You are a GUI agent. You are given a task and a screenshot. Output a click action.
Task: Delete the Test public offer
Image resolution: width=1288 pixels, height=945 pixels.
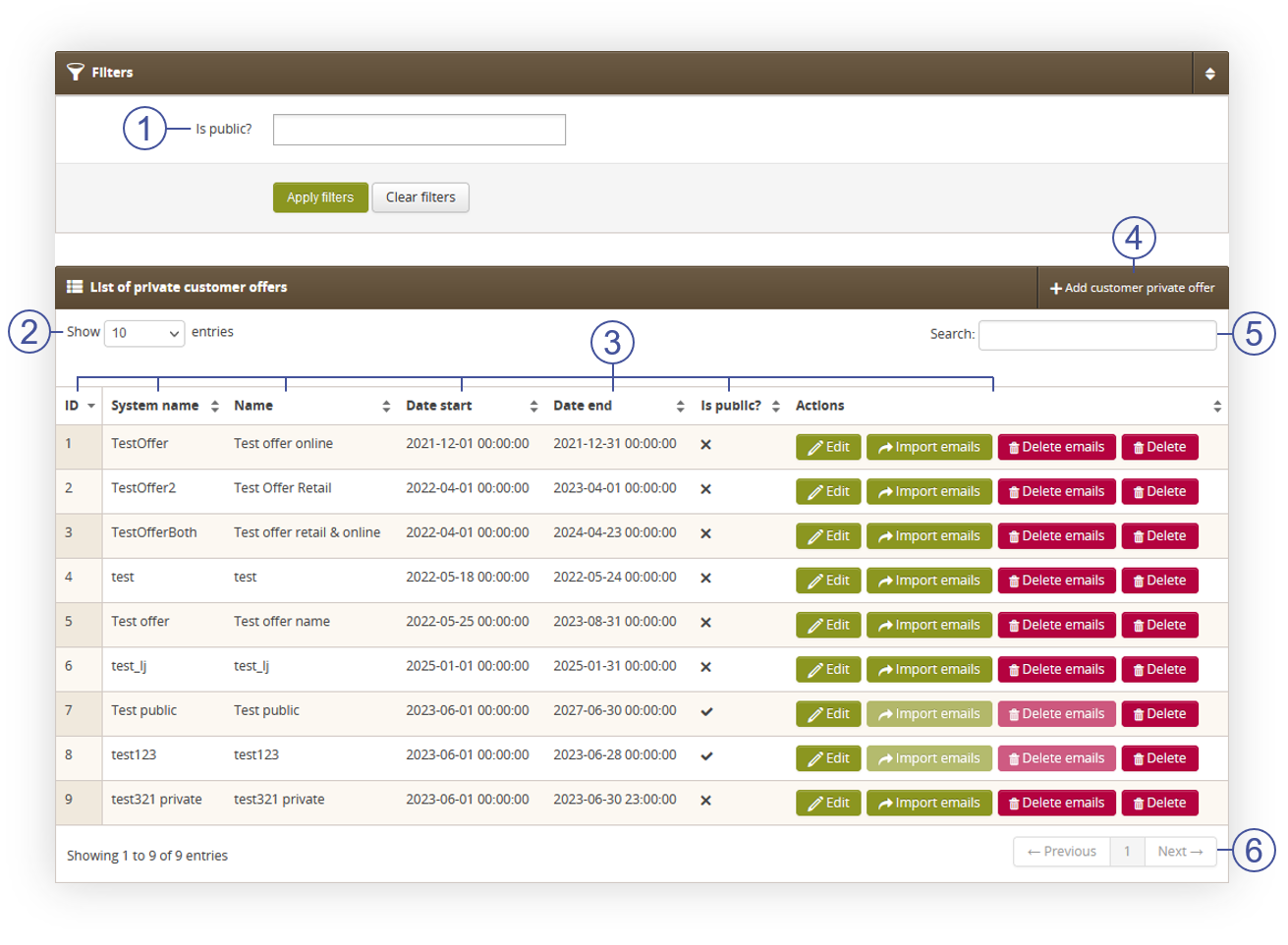click(1160, 714)
